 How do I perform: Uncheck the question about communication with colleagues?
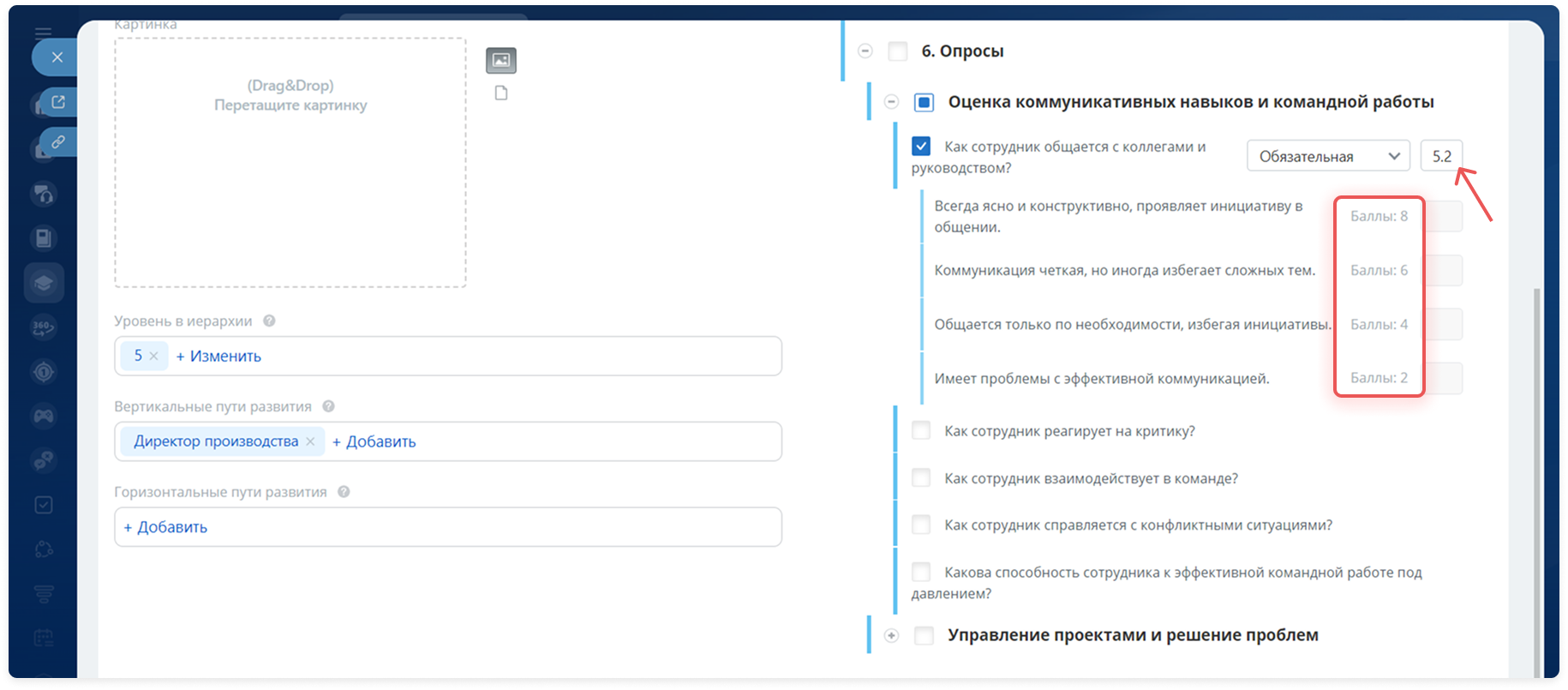[x=921, y=147]
